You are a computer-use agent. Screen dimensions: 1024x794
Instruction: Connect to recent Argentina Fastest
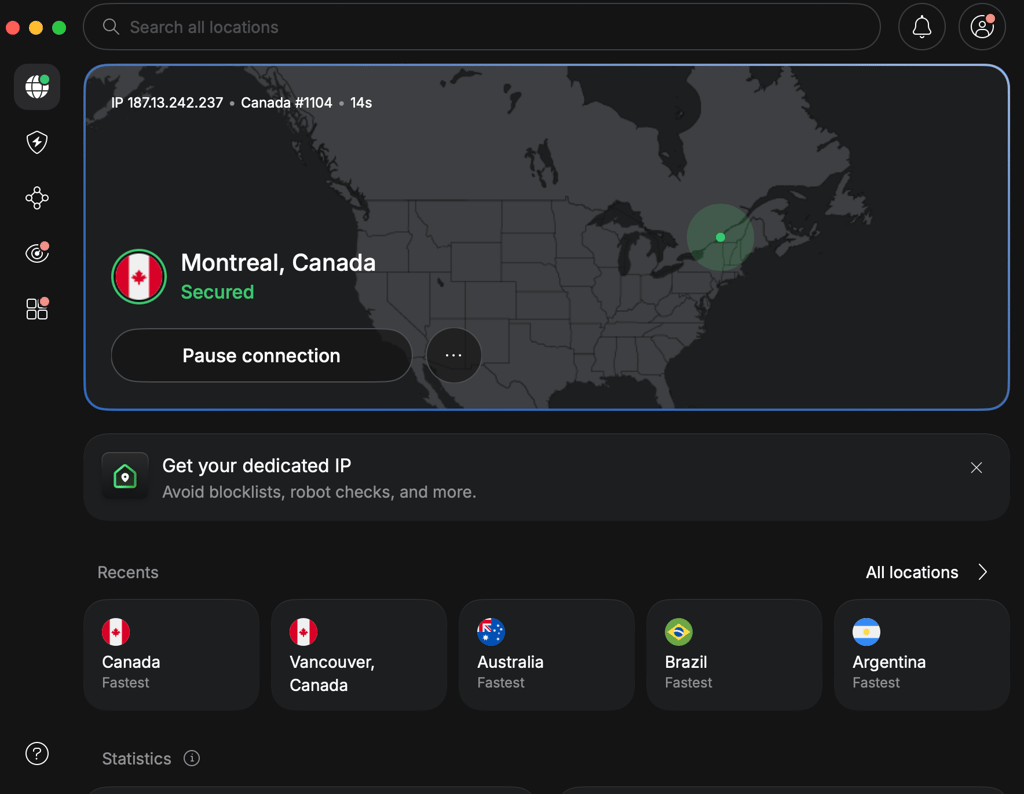pos(922,654)
